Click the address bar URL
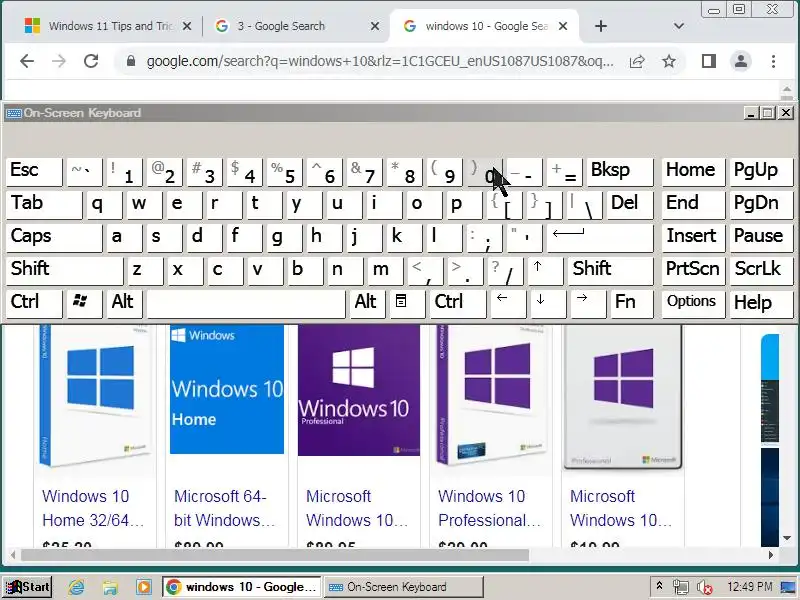 380,61
